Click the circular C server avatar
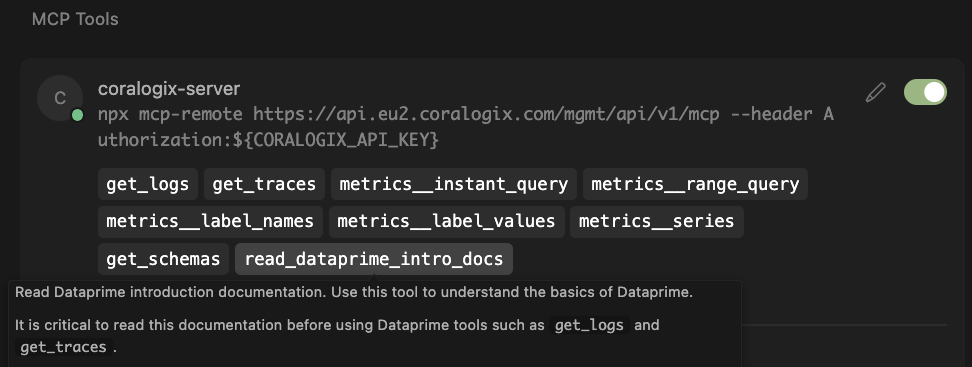This screenshot has width=972, height=367. coord(60,98)
